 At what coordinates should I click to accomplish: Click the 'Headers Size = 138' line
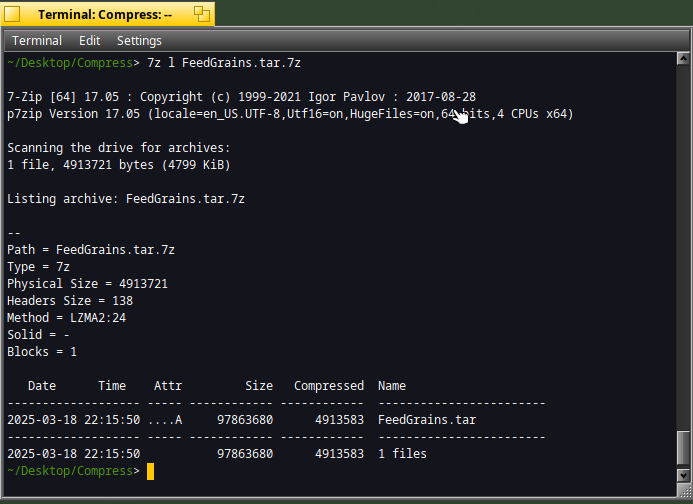[x=70, y=301]
